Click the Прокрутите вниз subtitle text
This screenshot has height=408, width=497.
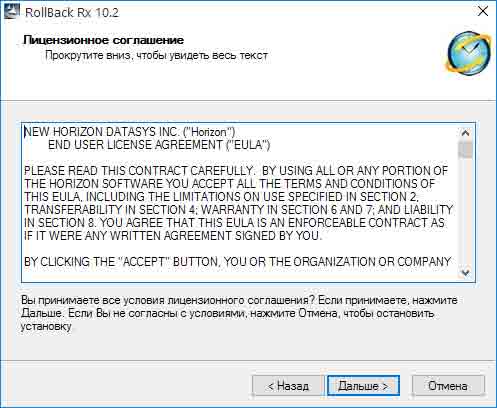[156, 55]
